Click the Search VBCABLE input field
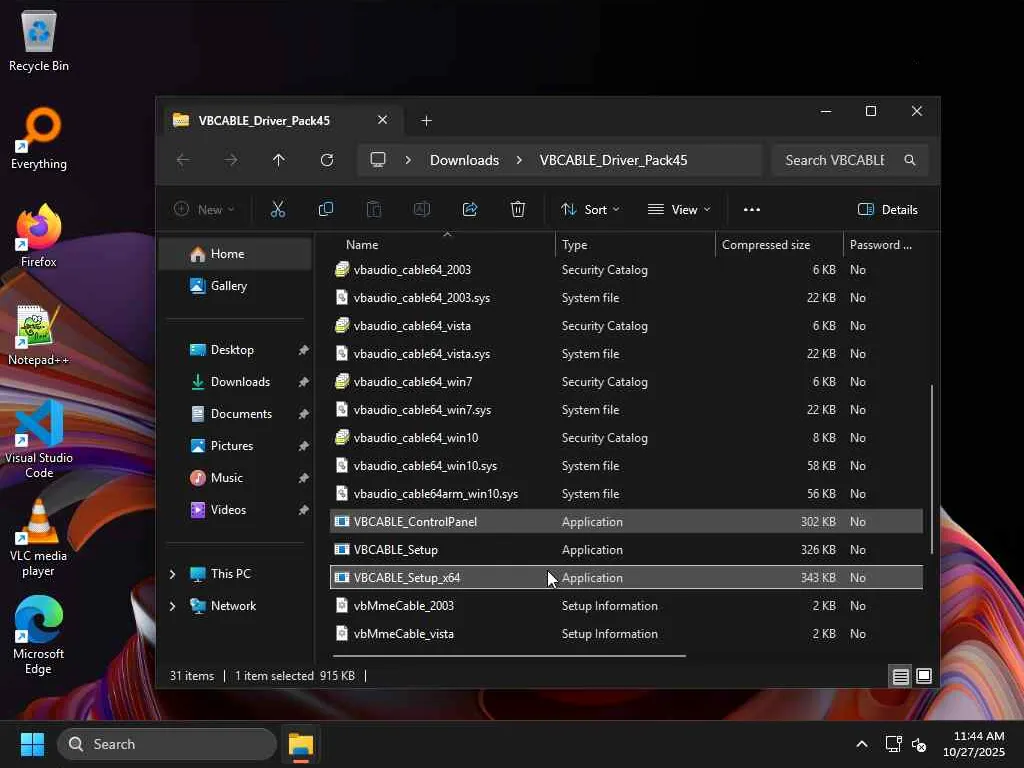1024x768 pixels. click(x=849, y=160)
